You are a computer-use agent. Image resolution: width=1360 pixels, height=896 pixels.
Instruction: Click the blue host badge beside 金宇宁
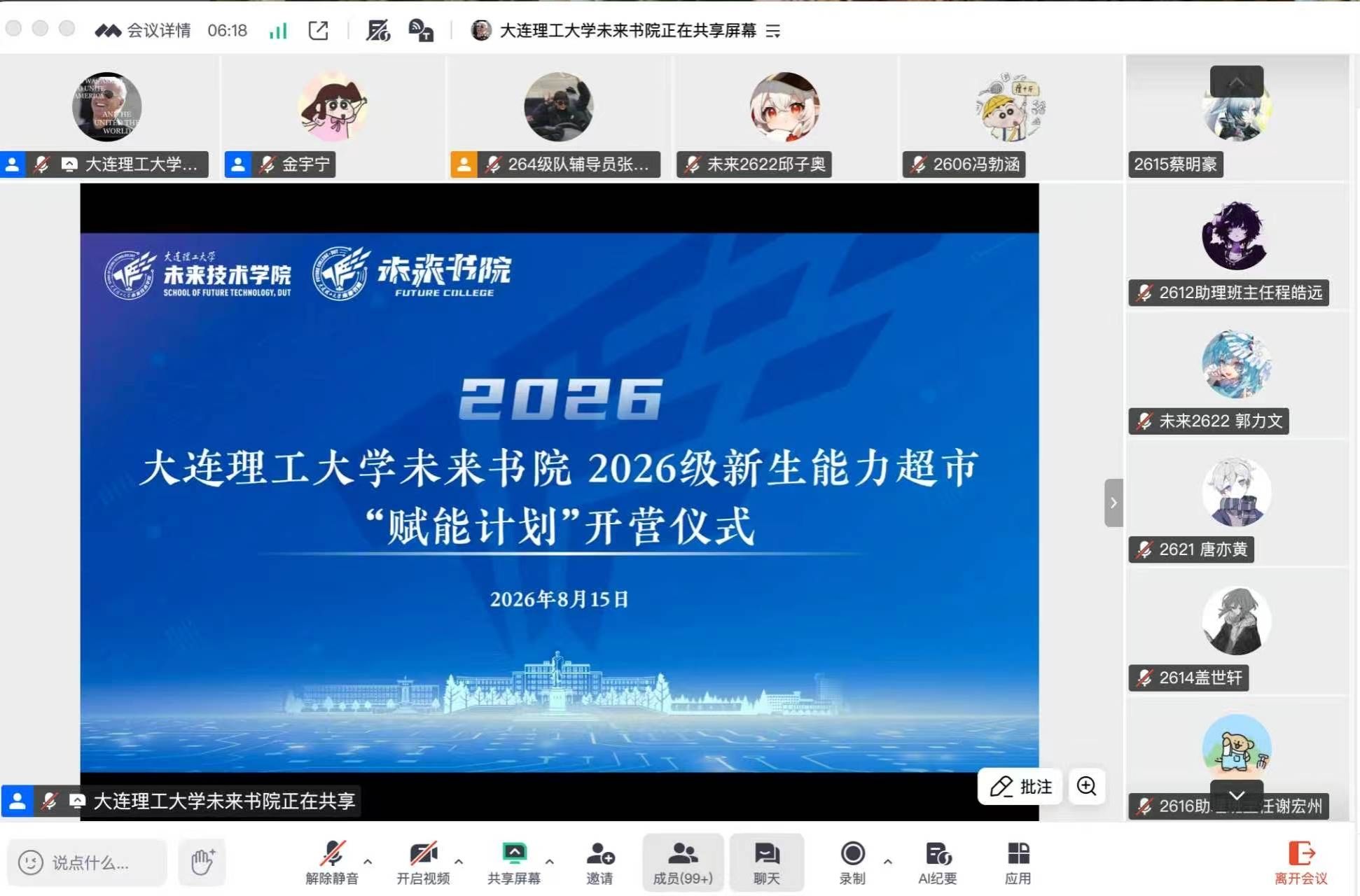pos(238,164)
